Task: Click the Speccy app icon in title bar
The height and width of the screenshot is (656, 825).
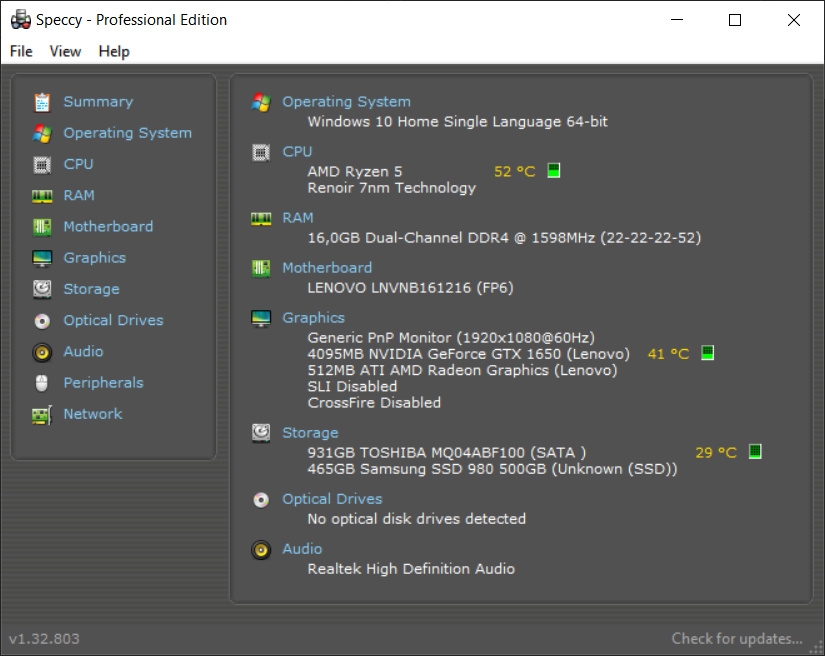Action: [x=21, y=20]
